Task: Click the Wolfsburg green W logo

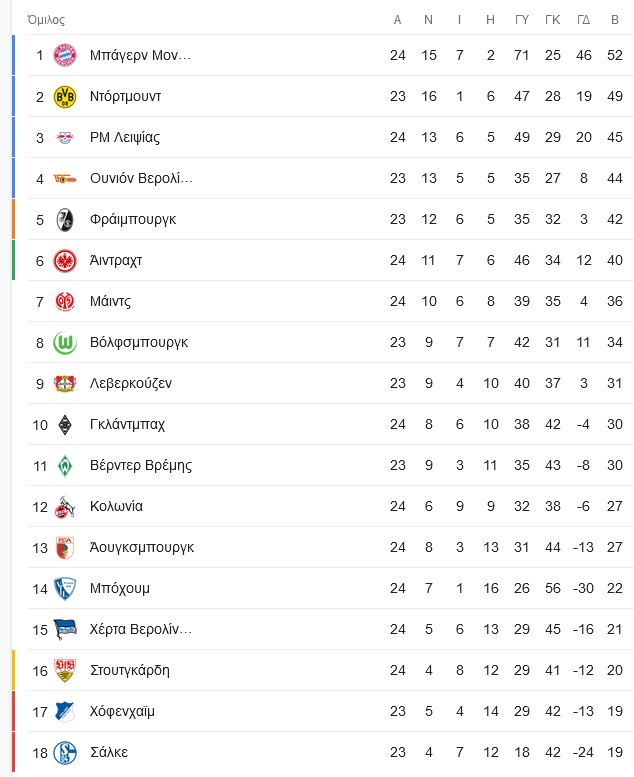Action: click(x=65, y=342)
